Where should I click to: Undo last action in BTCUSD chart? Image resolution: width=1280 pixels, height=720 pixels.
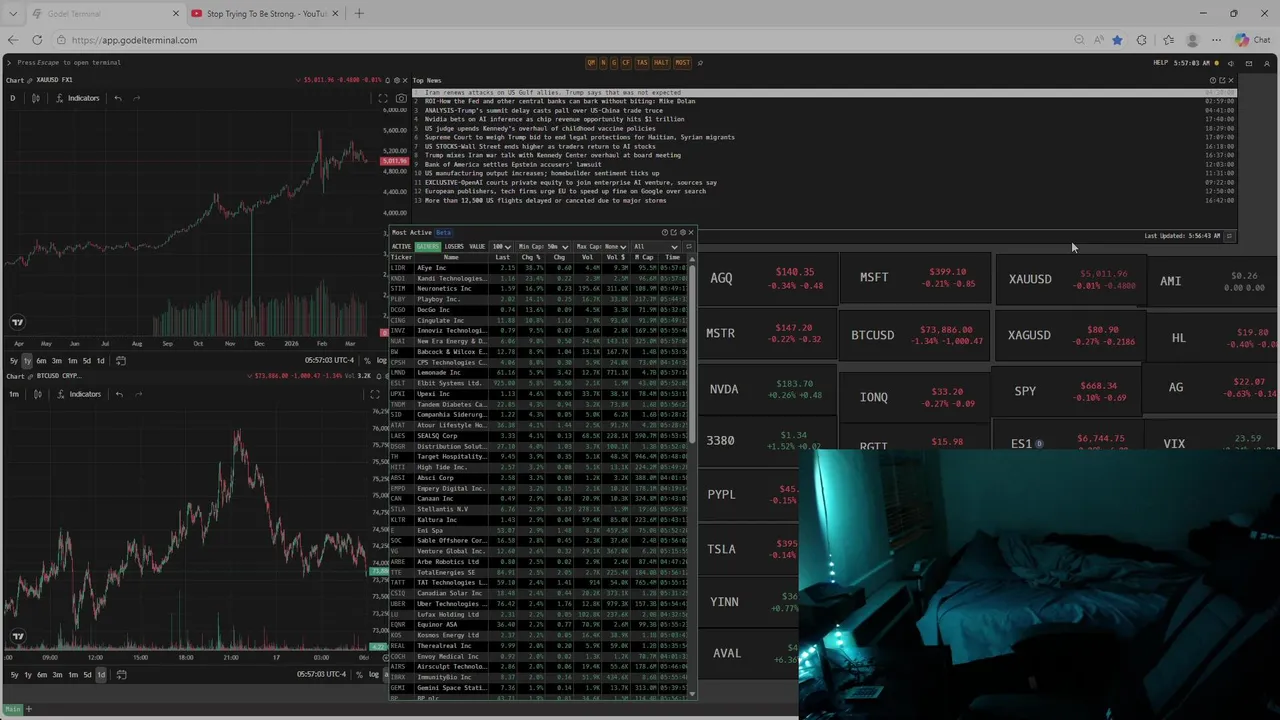click(119, 394)
